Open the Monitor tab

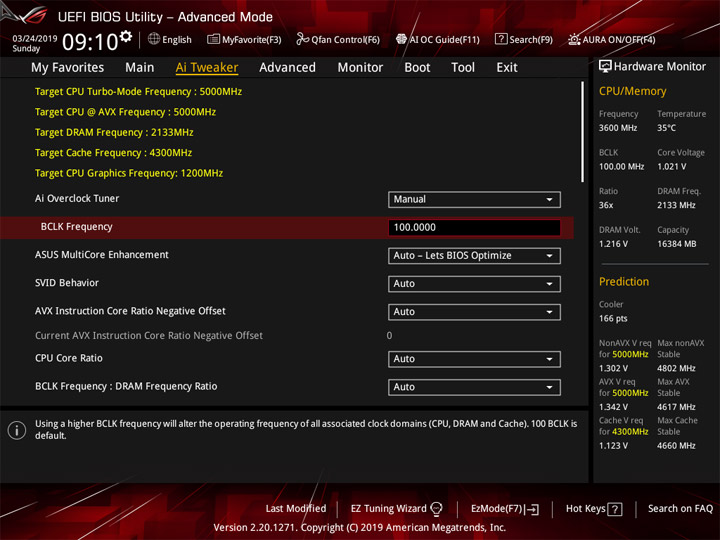point(360,68)
